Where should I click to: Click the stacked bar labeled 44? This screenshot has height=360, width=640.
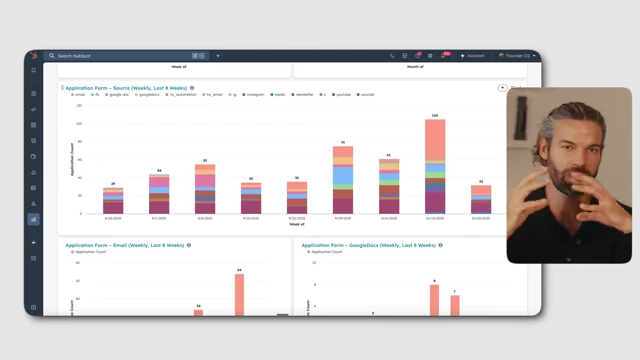(159, 194)
